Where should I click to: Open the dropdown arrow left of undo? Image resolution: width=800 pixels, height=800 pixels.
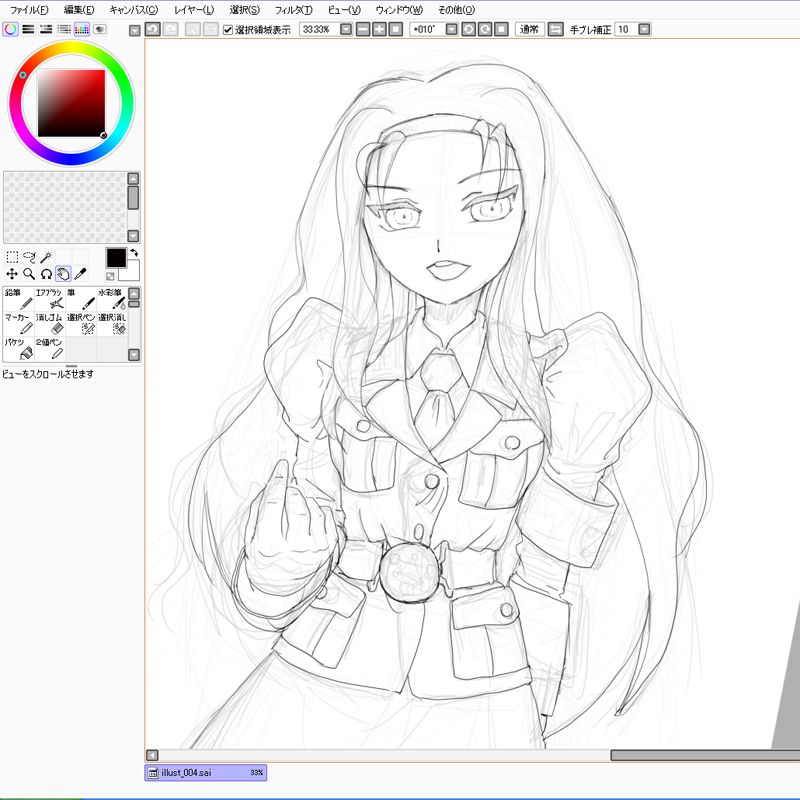point(135,31)
